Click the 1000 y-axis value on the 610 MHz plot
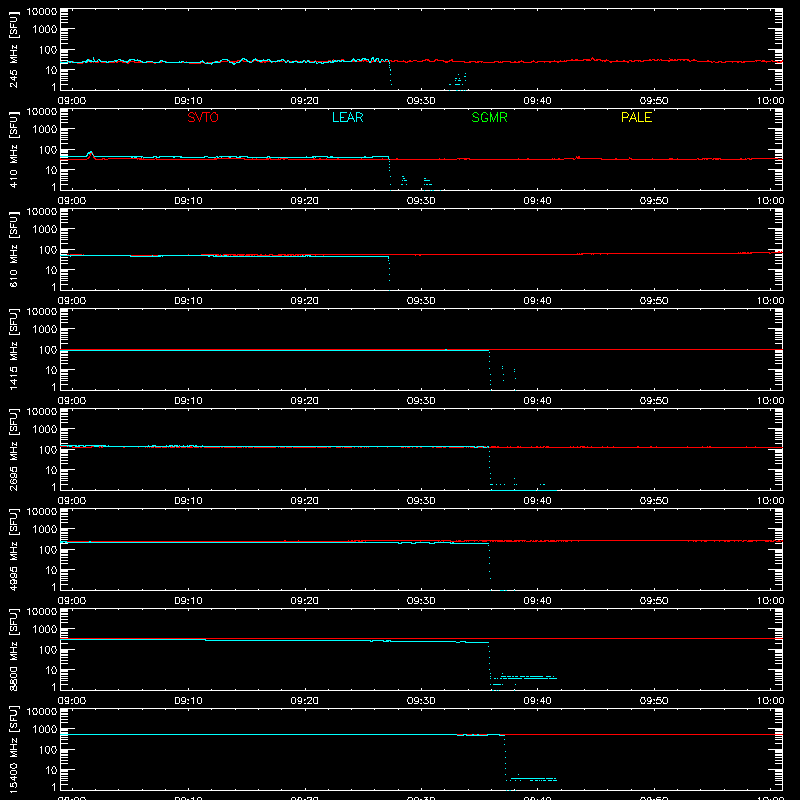The image size is (800, 800). (45, 229)
